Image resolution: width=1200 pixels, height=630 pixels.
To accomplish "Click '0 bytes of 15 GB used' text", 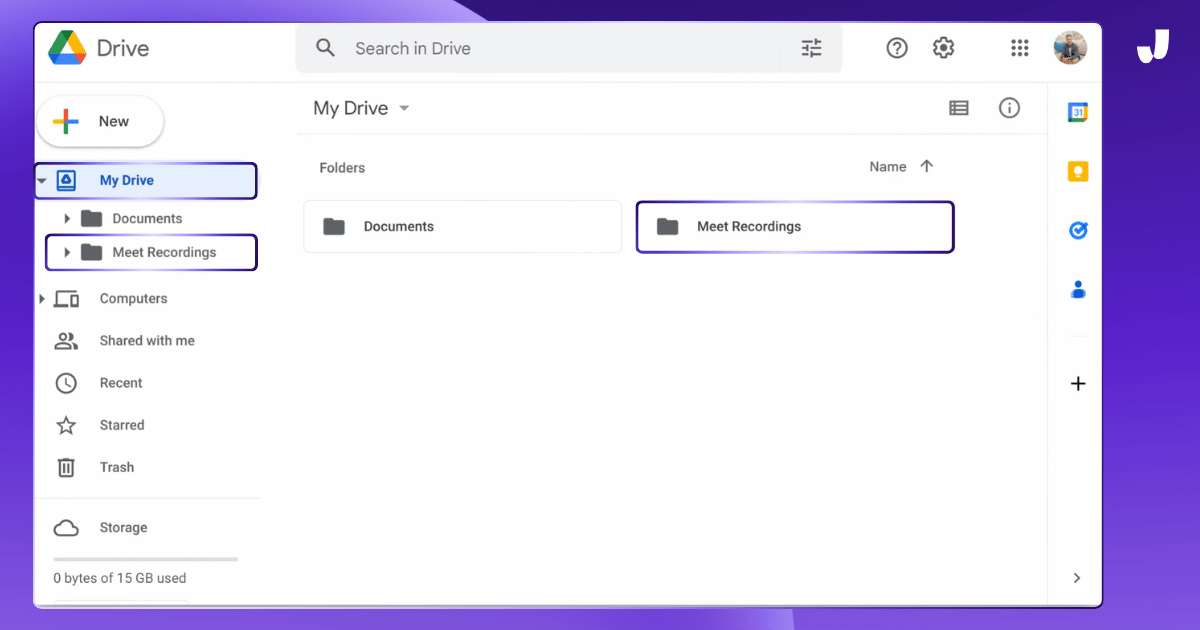I will (120, 578).
